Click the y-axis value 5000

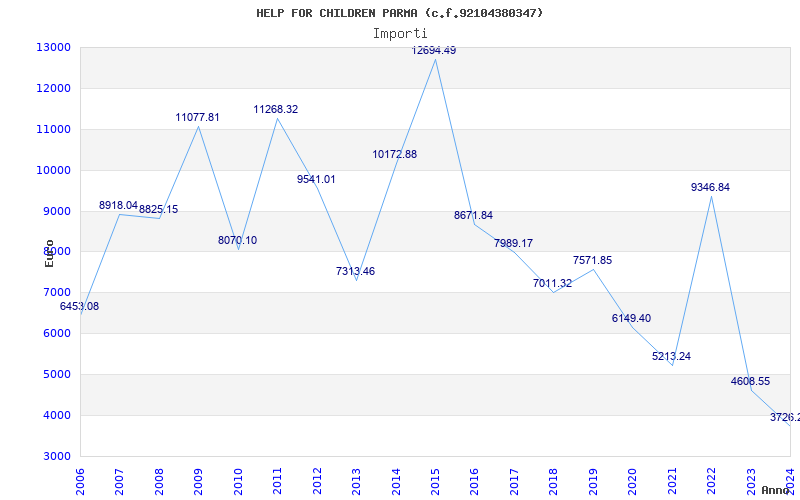click(x=56, y=374)
